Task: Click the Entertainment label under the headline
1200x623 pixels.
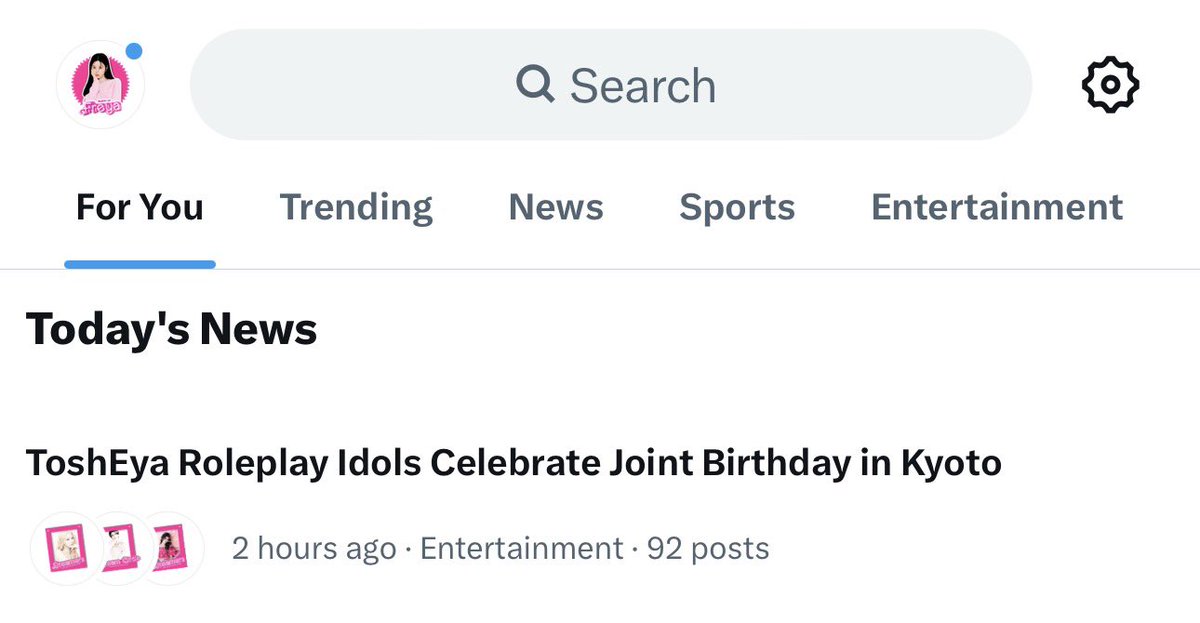Action: click(521, 549)
